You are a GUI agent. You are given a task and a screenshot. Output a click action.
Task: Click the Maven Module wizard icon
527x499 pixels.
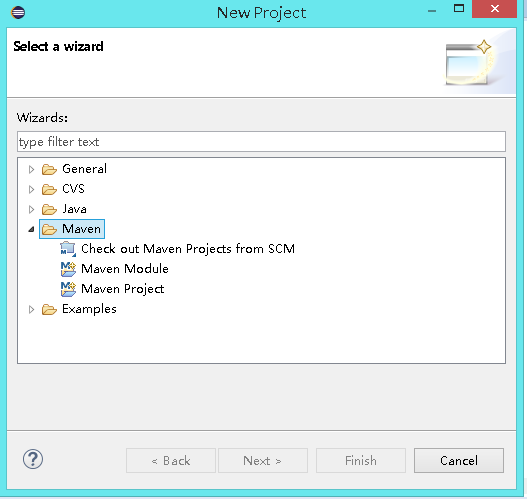click(68, 269)
